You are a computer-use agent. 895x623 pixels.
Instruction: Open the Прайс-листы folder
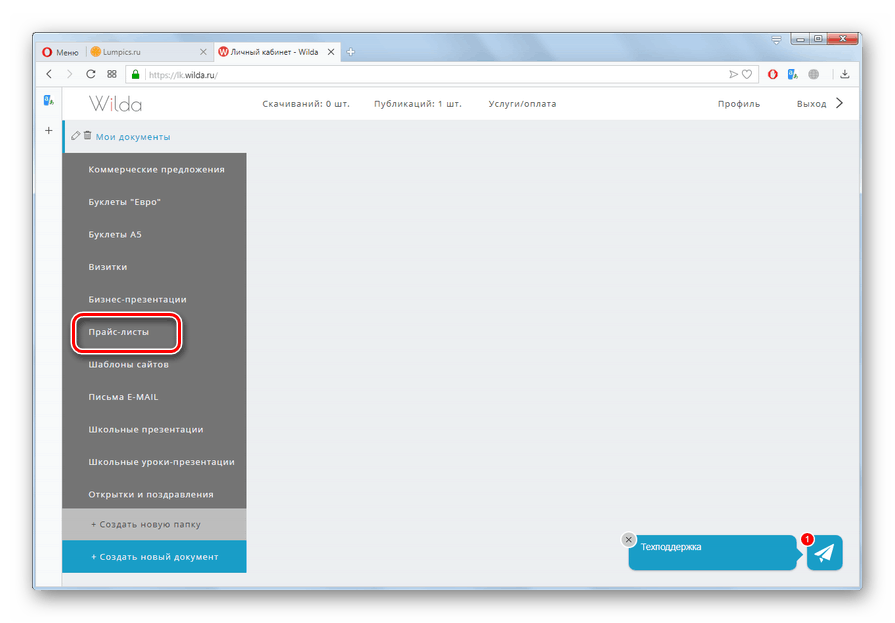(155, 332)
